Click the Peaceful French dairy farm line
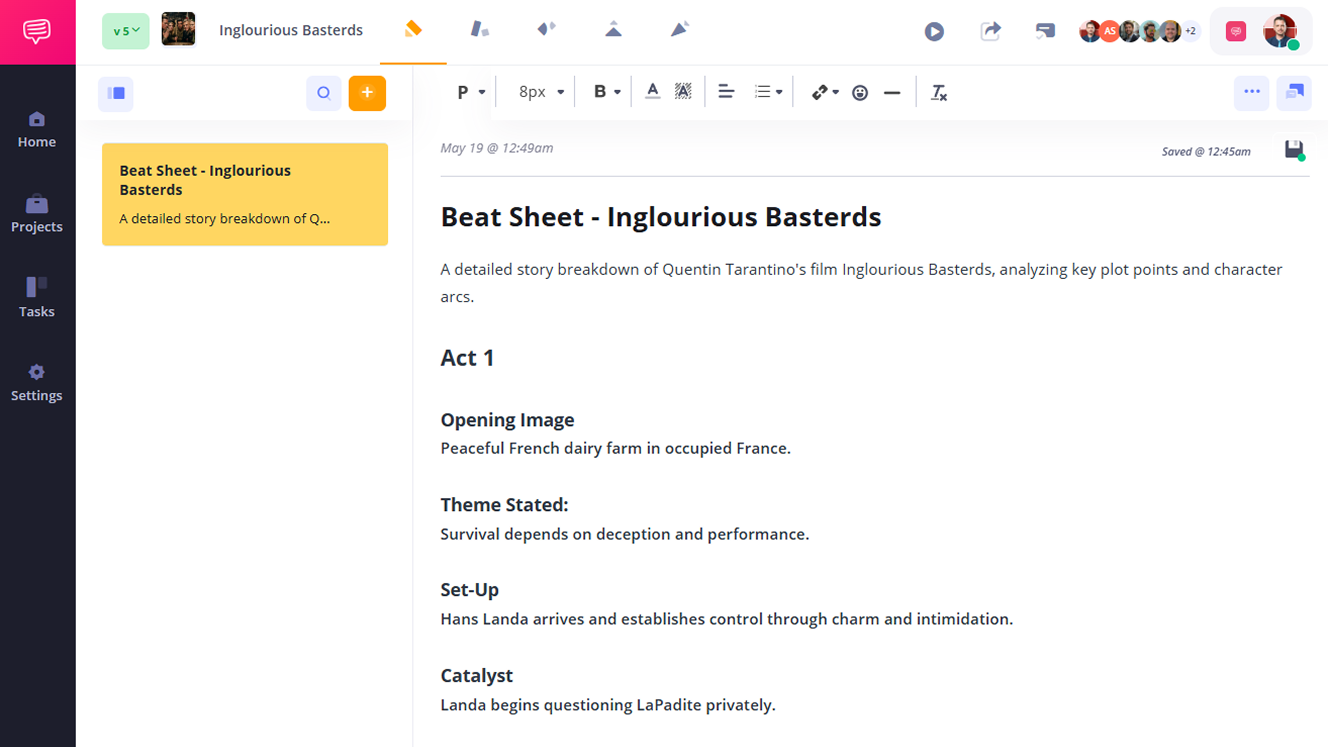 click(615, 448)
